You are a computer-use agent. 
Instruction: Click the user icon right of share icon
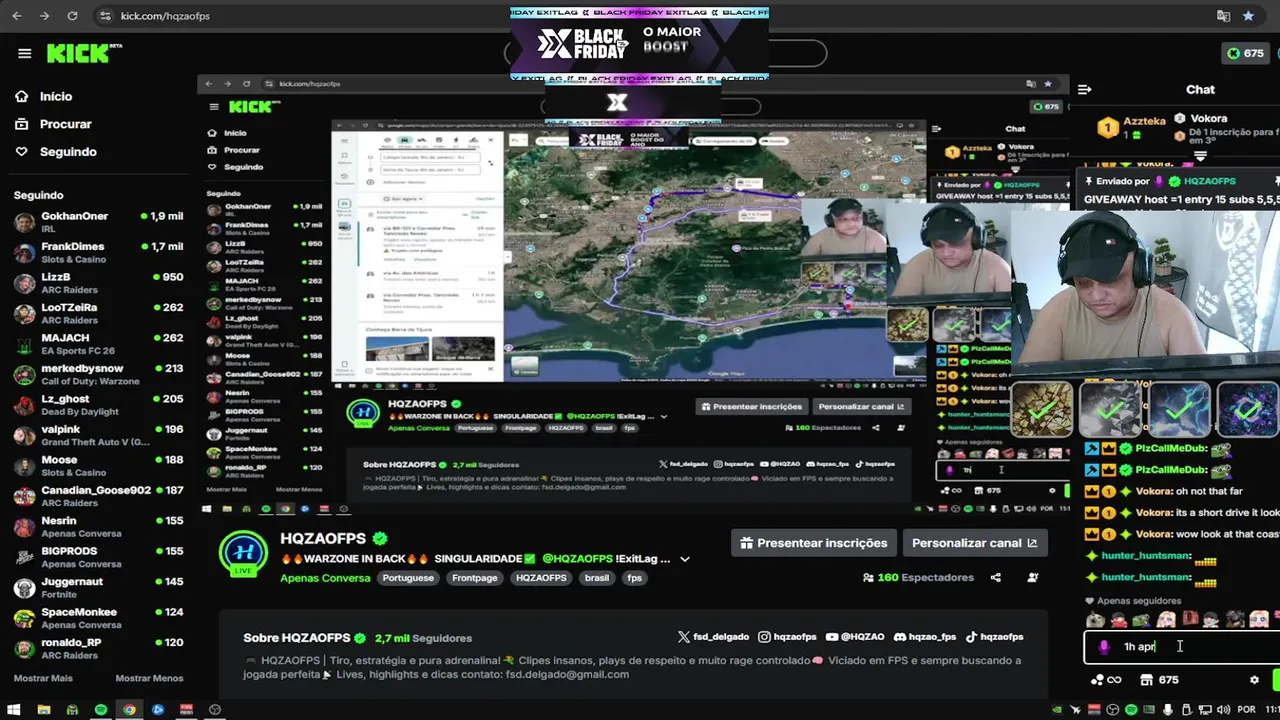pos(1033,578)
